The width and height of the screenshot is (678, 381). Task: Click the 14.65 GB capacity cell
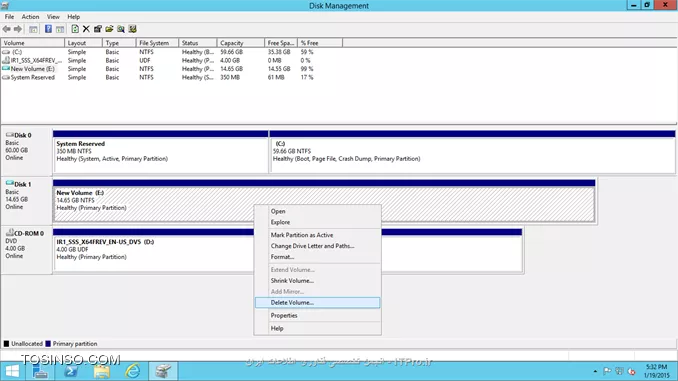(x=231, y=69)
